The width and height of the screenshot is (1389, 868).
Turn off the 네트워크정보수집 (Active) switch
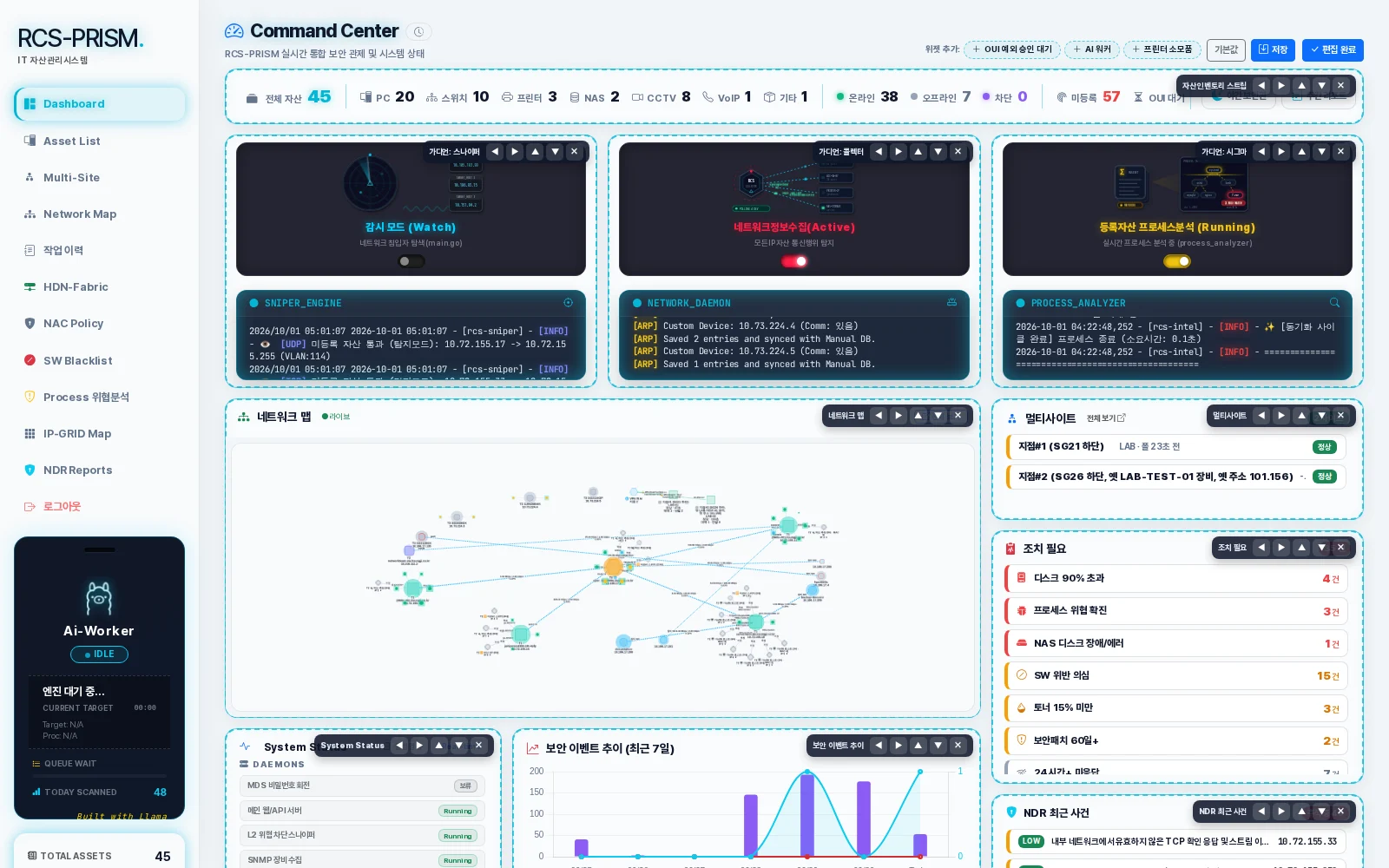[794, 261]
